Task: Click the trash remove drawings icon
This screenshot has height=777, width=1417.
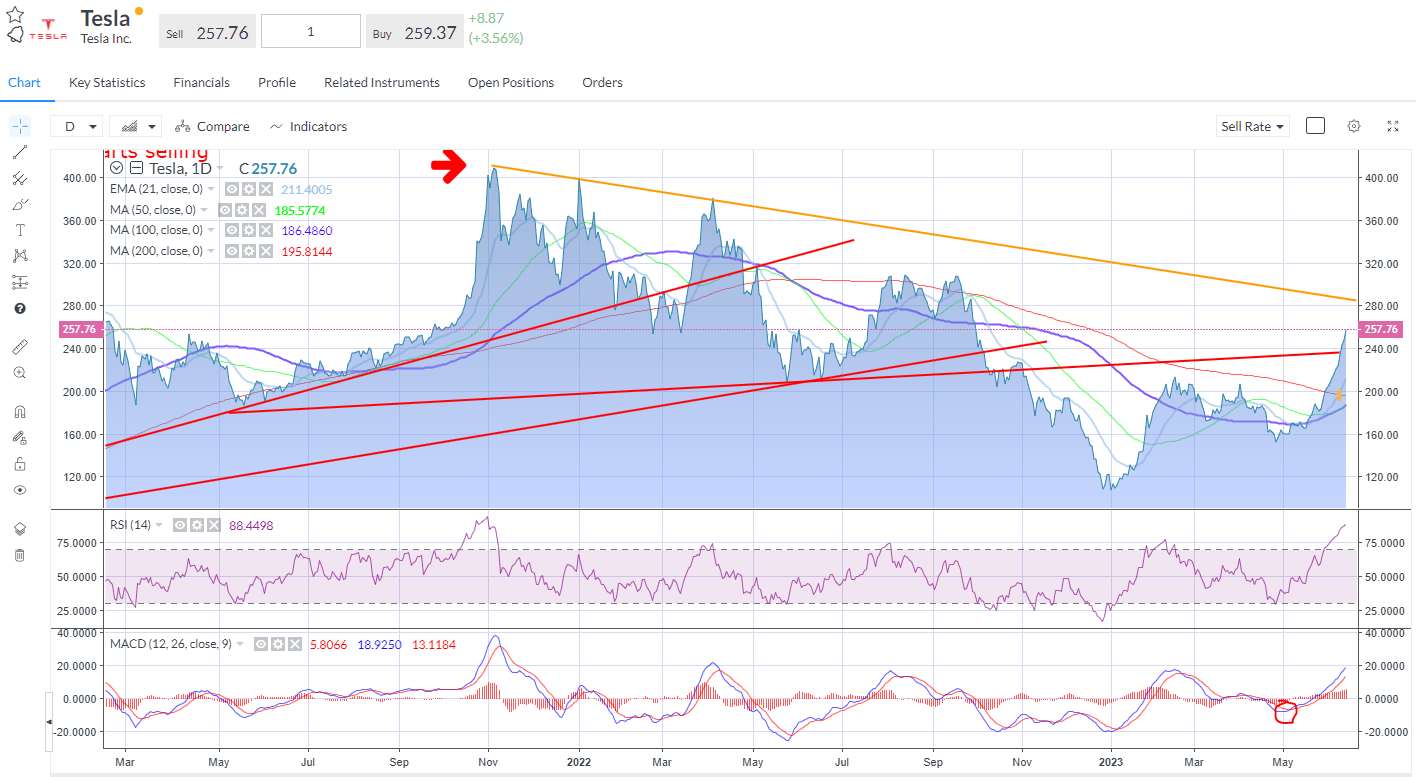Action: point(20,555)
